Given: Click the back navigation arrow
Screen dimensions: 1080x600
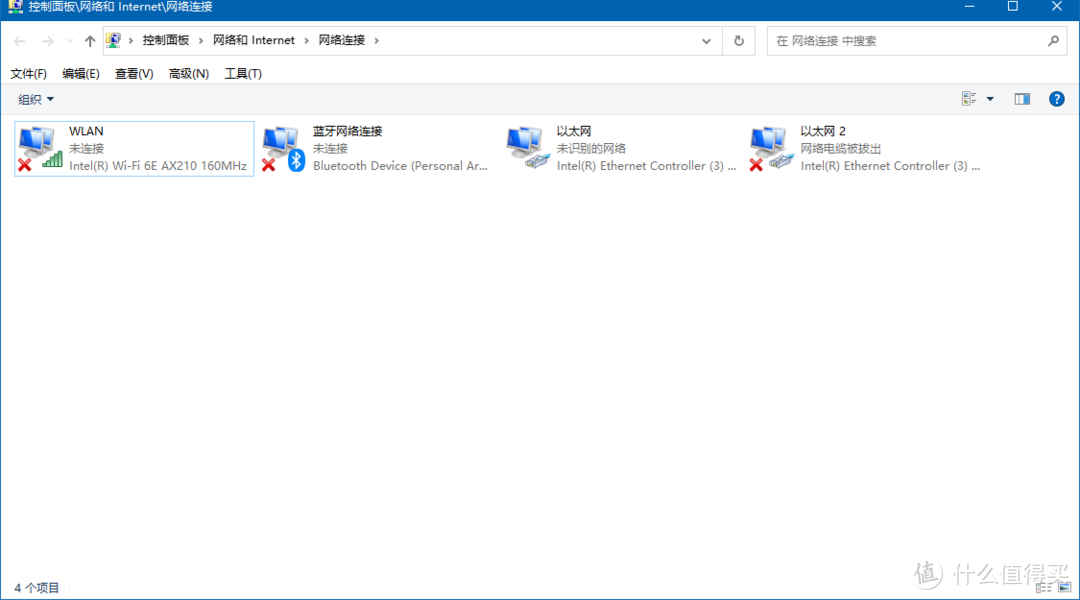Looking at the screenshot, I should pyautogui.click(x=18, y=40).
